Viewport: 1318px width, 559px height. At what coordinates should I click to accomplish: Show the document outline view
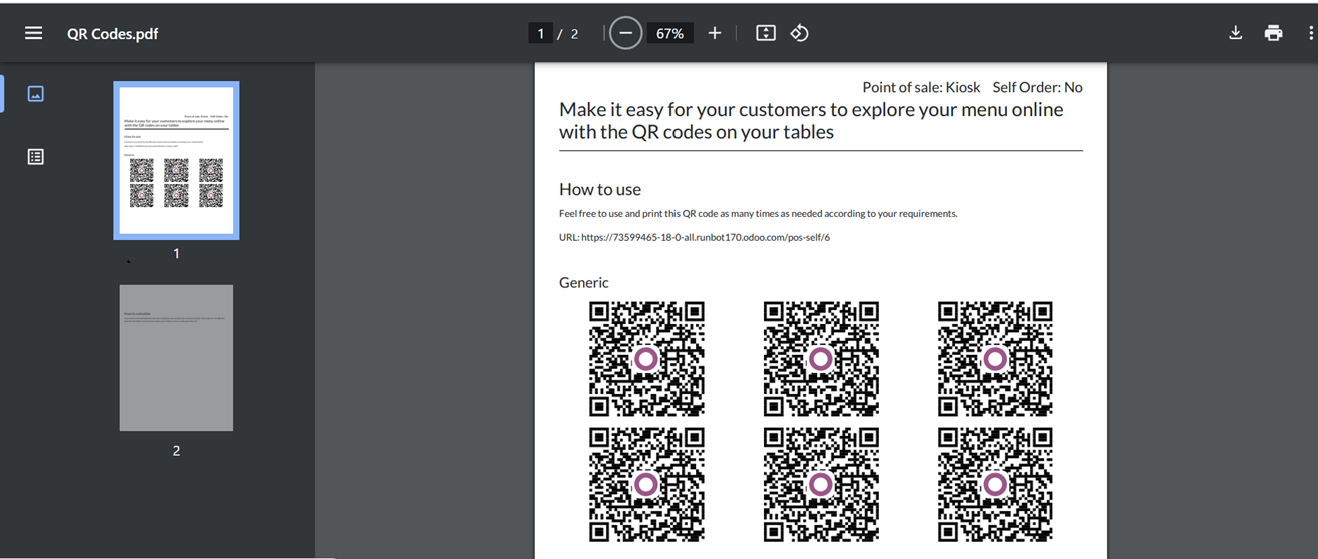36,157
